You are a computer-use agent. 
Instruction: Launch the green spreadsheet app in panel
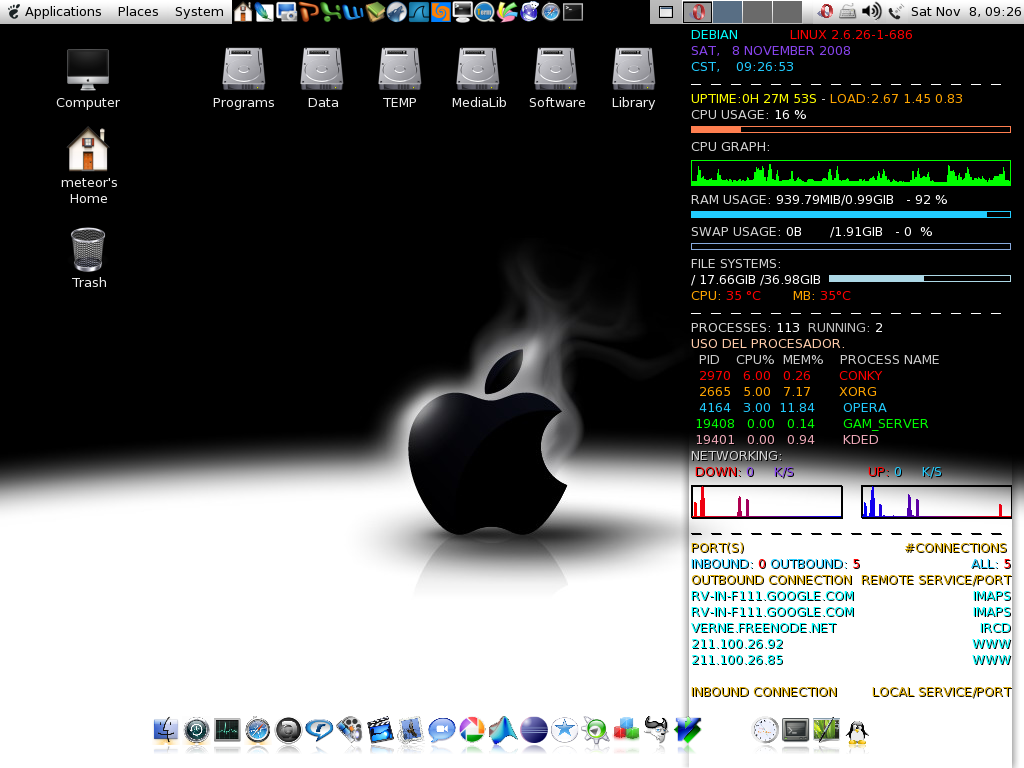point(331,12)
